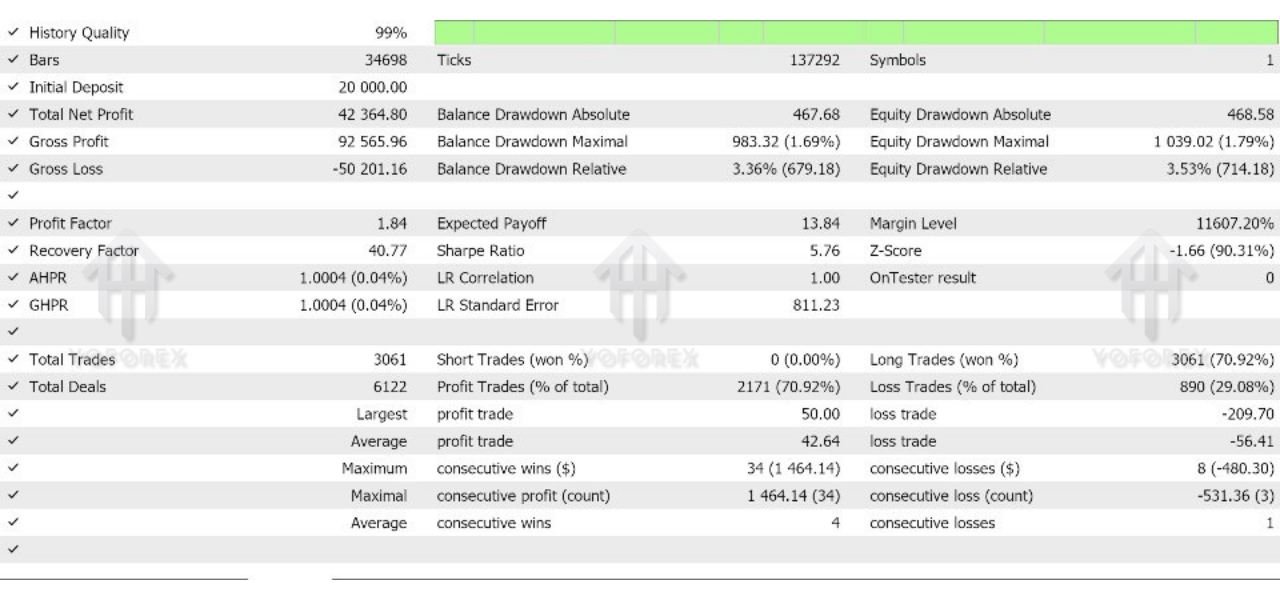Screen dimensions: 1280x600
Task: Toggle the checkmark next to Total Trades
Action: coord(13,360)
